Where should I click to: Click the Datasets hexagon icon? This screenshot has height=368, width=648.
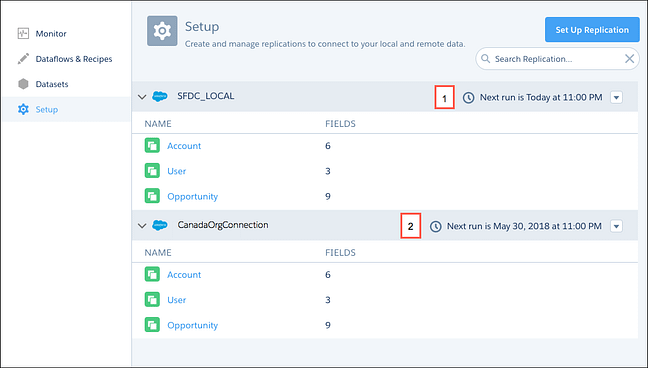(23, 84)
